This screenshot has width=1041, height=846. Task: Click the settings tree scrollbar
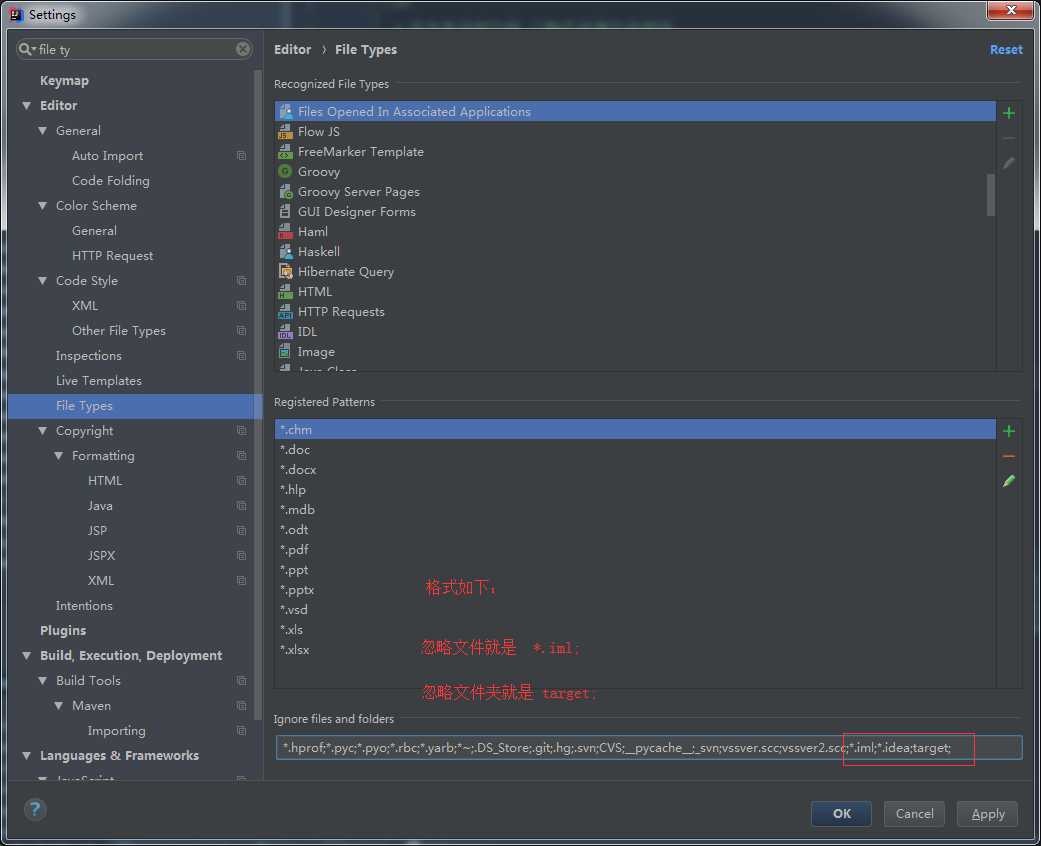[258, 394]
